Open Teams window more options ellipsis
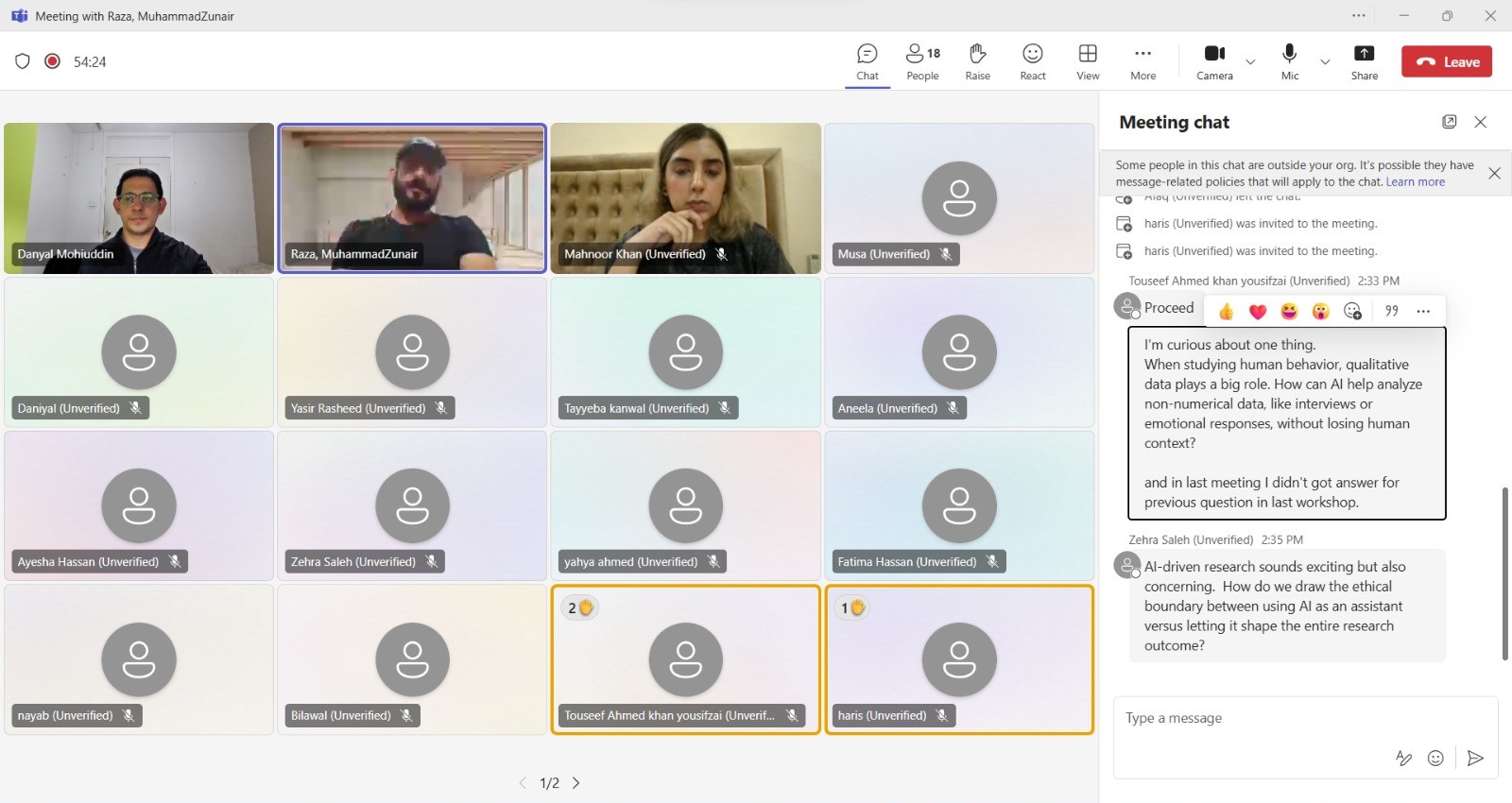 tap(1359, 15)
